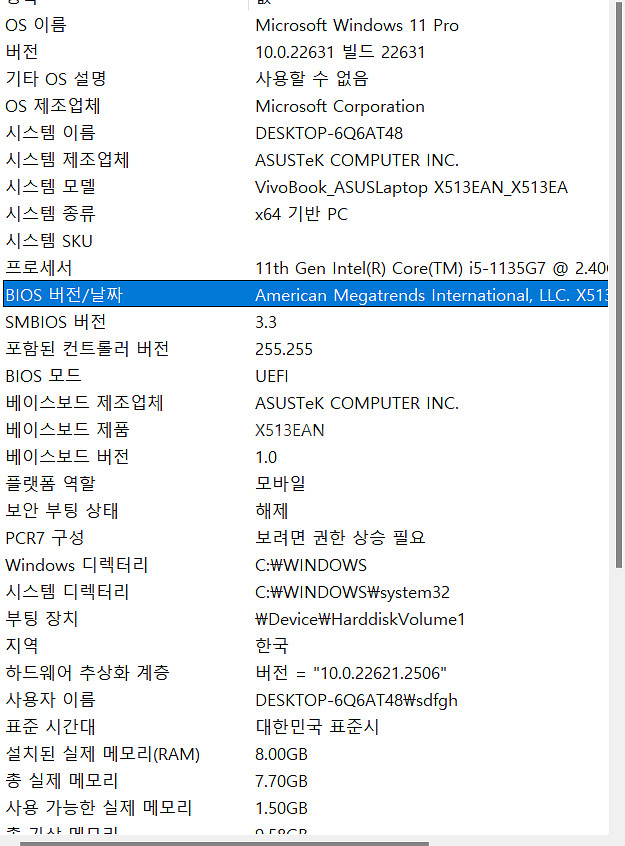The width and height of the screenshot is (625, 846).
Task: Select the 'OS 제조업체' row label
Action: (53, 106)
